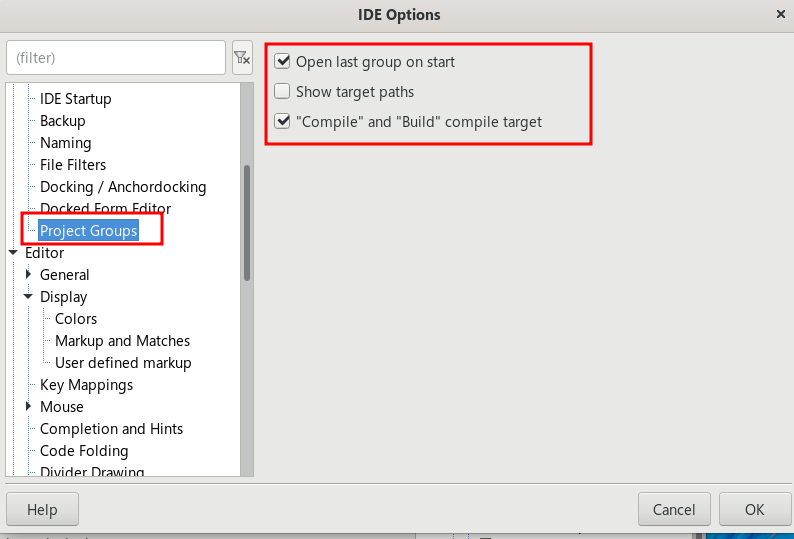794x539 pixels.
Task: Collapse the Editor tree node
Action: 12,253
